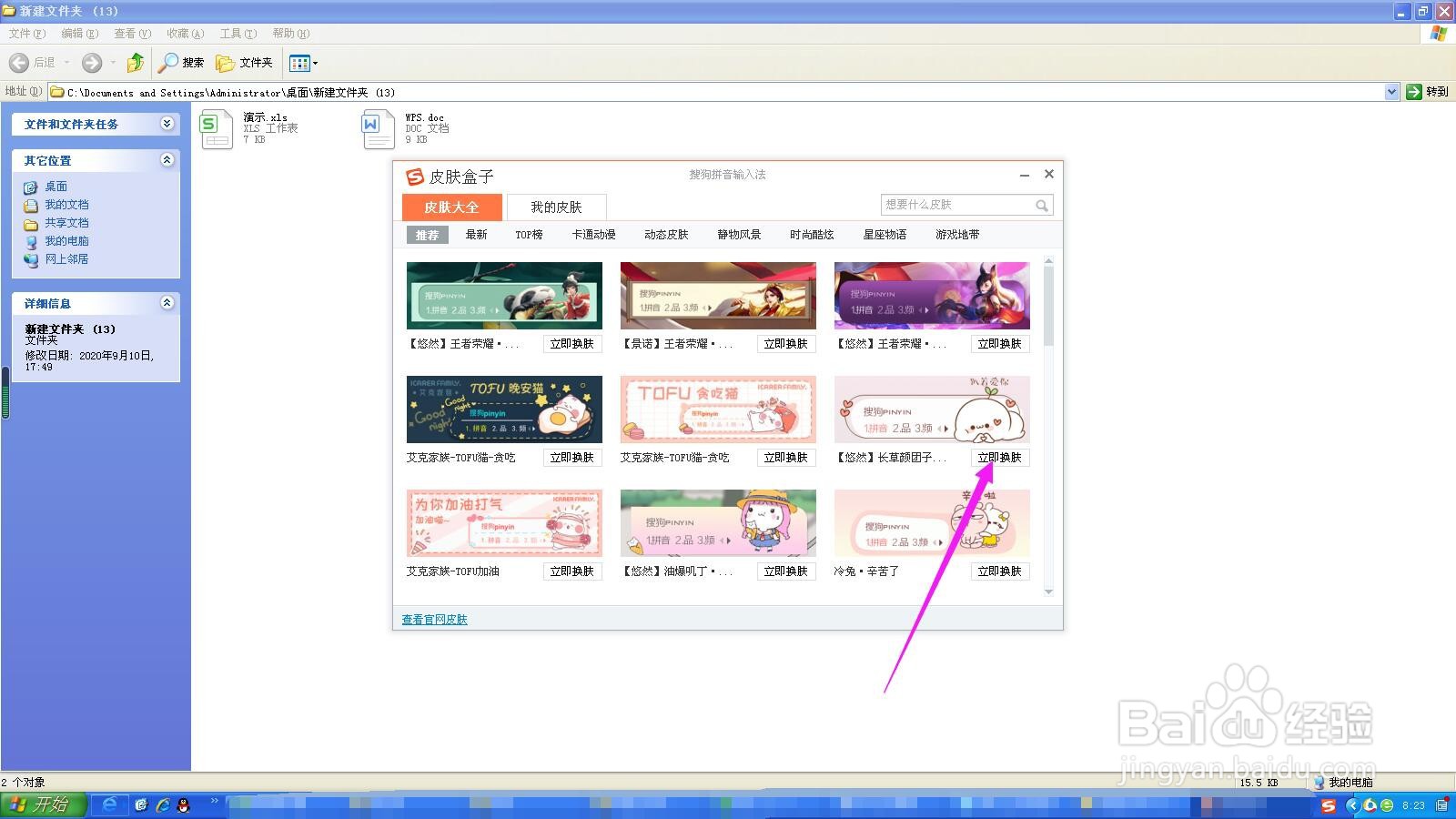The image size is (1456, 819).
Task: Open the 收藏(A) menu
Action: pos(186,34)
